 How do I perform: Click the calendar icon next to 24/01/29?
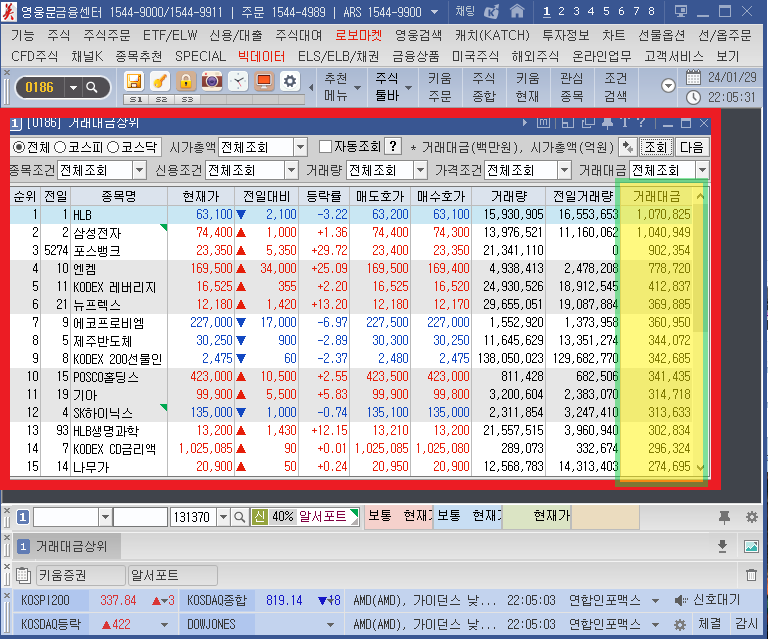coord(693,77)
